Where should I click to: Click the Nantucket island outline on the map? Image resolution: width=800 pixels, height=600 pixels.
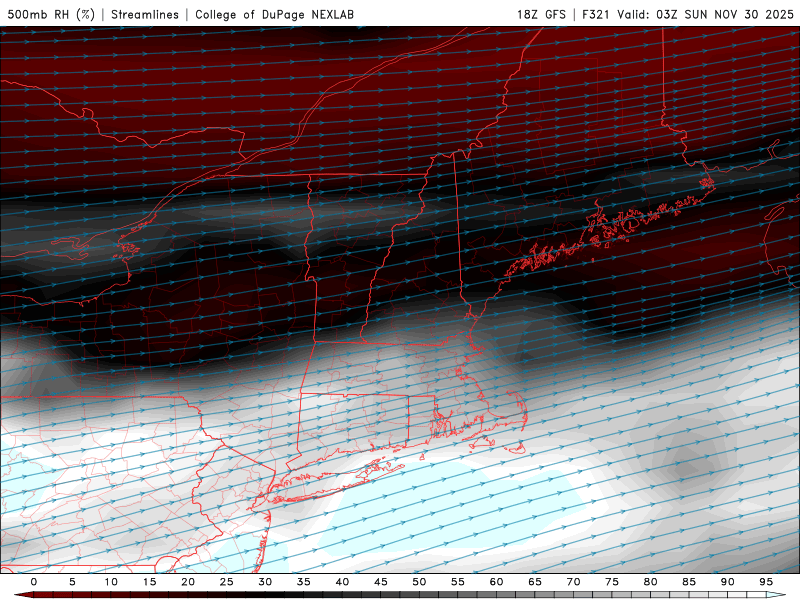[517, 448]
